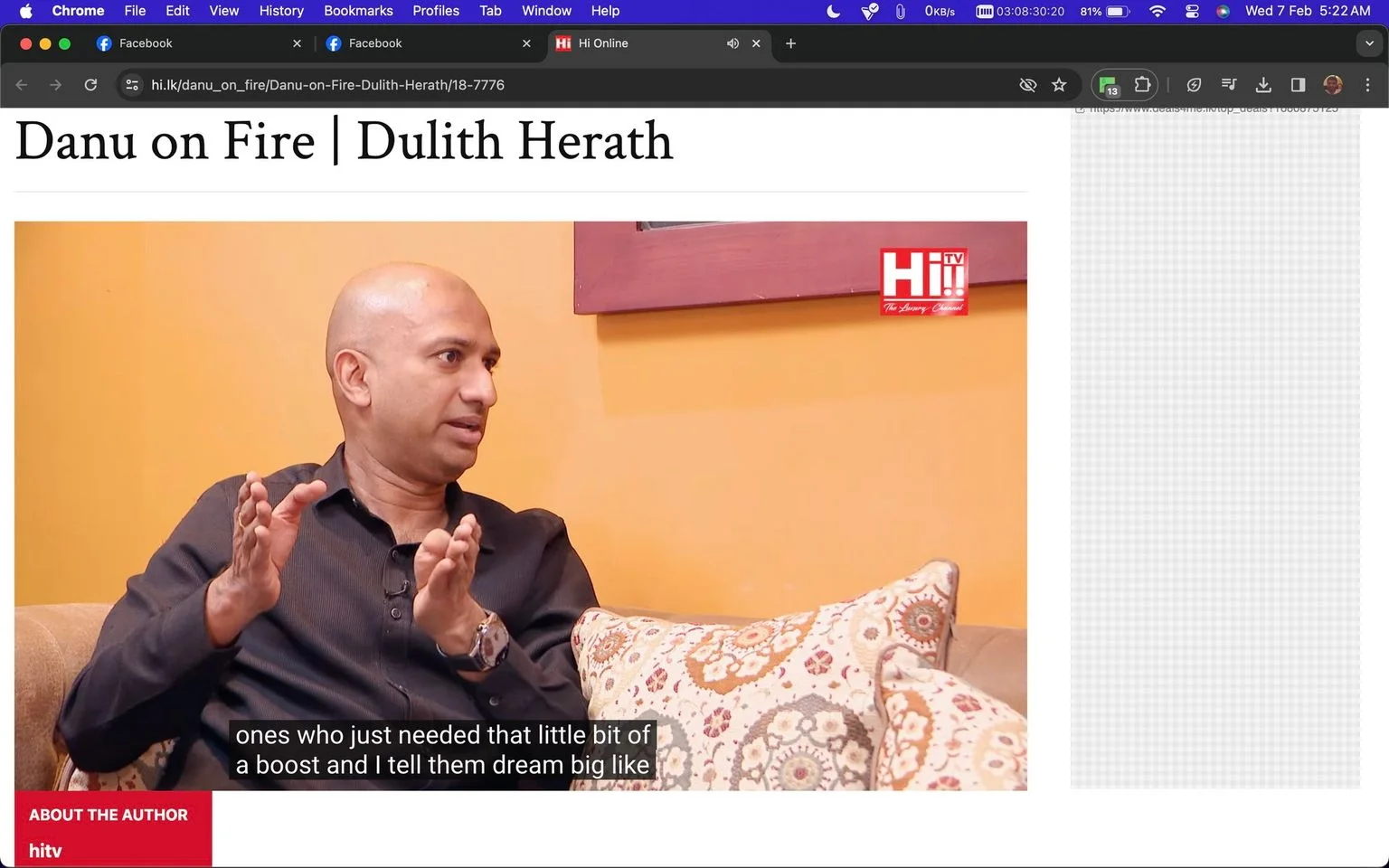The image size is (1389, 868).
Task: Reload the page with the refresh icon
Action: (x=90, y=85)
